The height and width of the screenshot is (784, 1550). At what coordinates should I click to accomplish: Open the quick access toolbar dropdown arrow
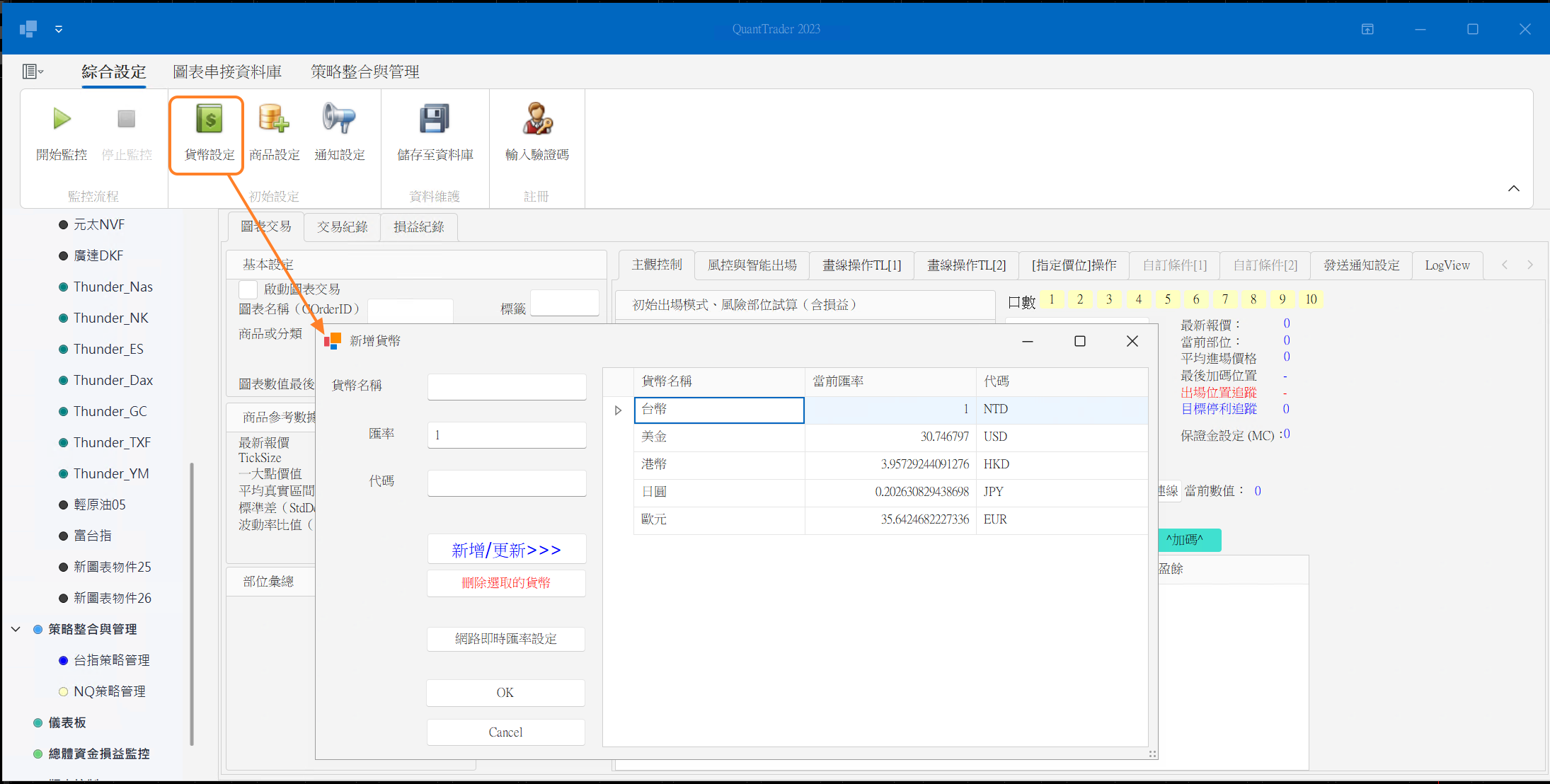(x=59, y=29)
